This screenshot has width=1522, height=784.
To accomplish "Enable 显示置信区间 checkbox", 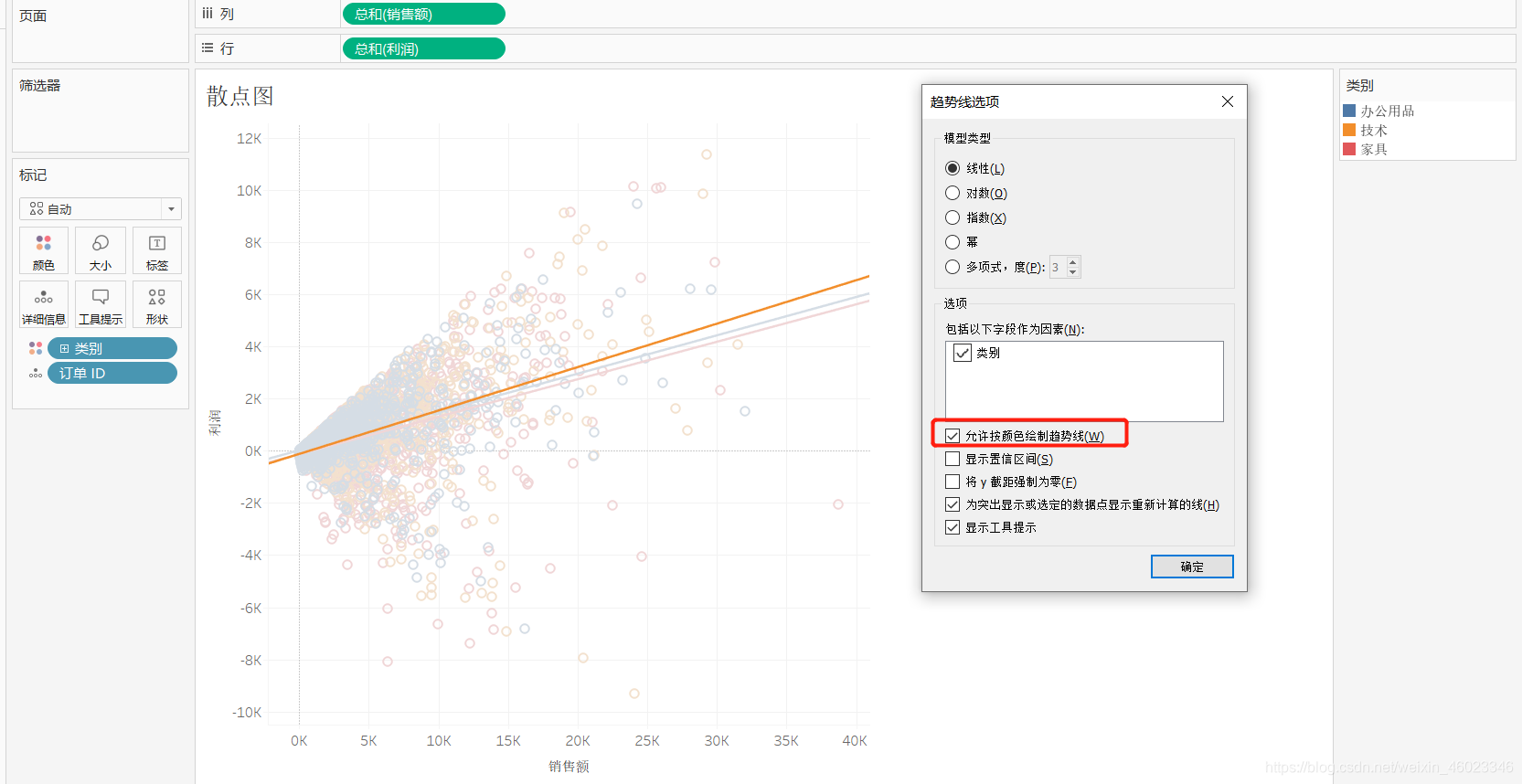I will point(953,459).
